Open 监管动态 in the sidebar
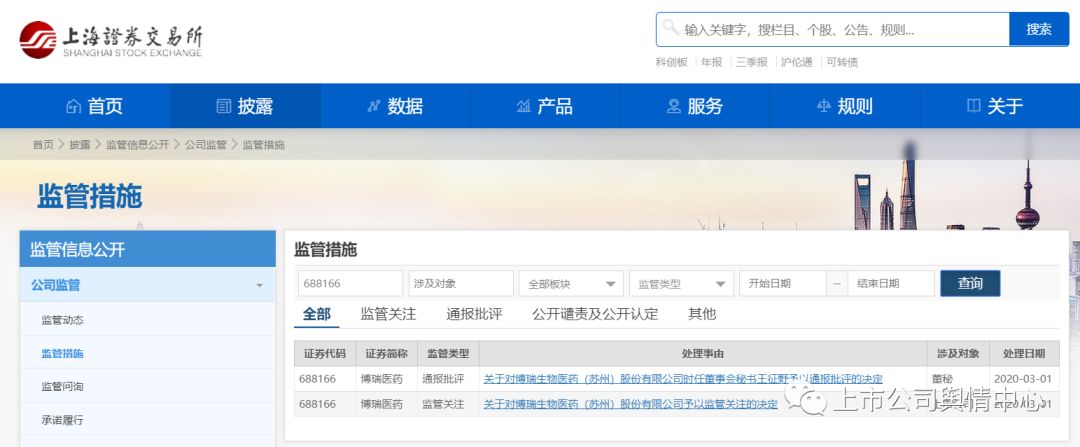 pos(63,320)
